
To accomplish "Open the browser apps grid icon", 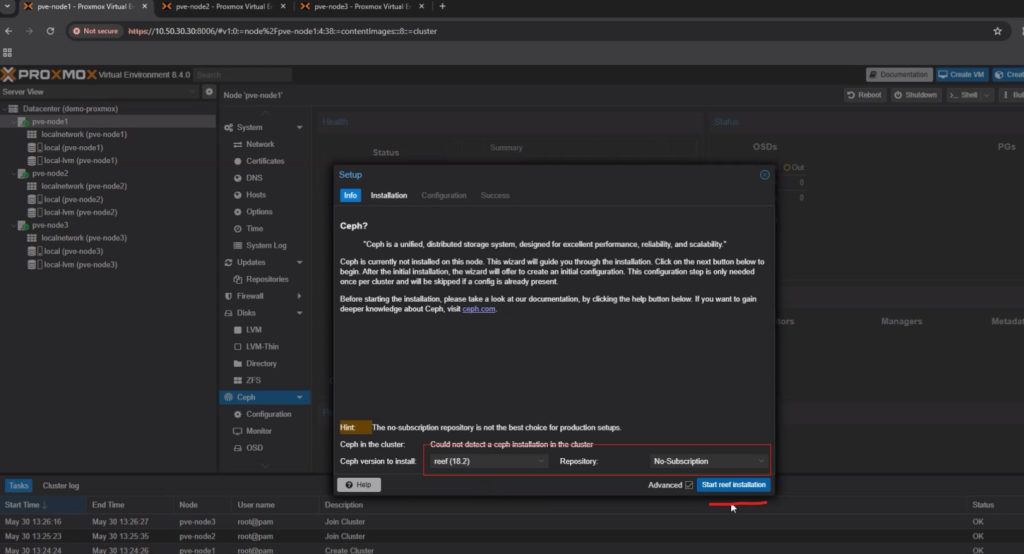I will pos(8,52).
